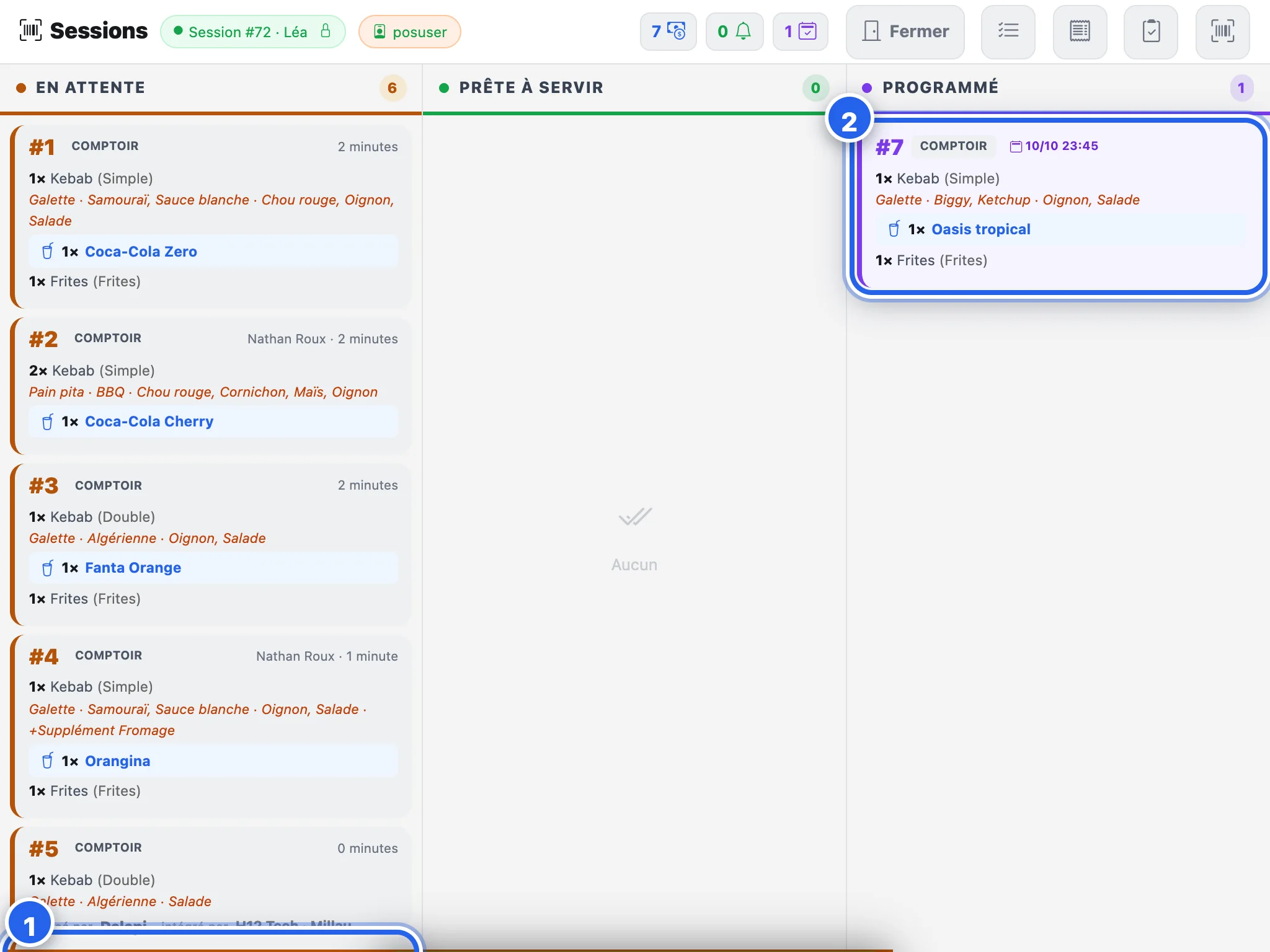Click the purple 1 count badge
The image size is (1270, 952).
coord(1241,88)
